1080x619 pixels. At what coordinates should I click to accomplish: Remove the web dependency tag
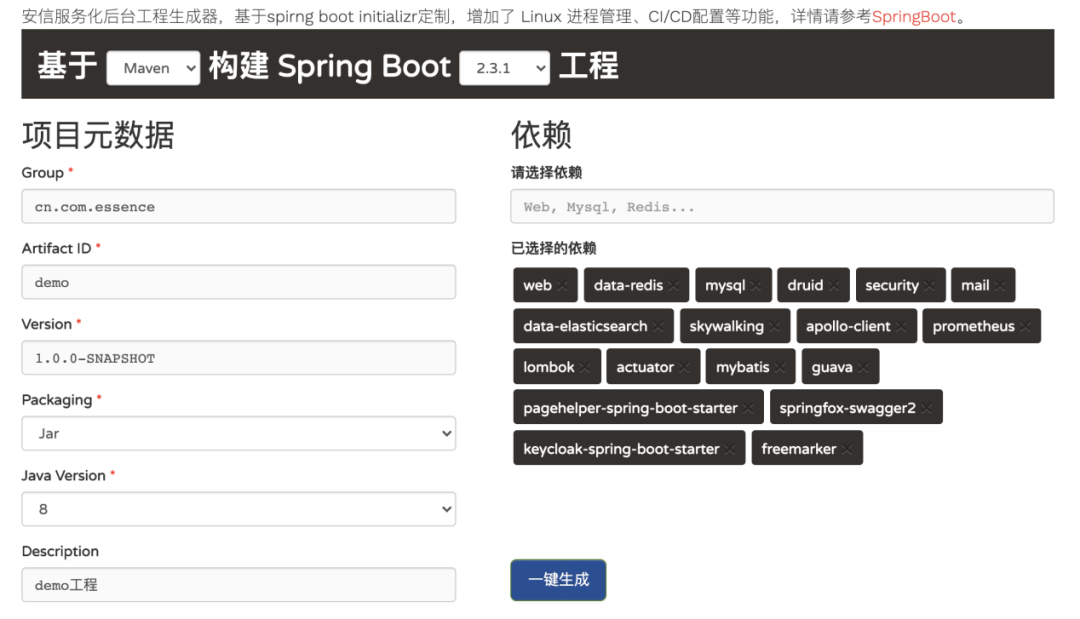(563, 286)
